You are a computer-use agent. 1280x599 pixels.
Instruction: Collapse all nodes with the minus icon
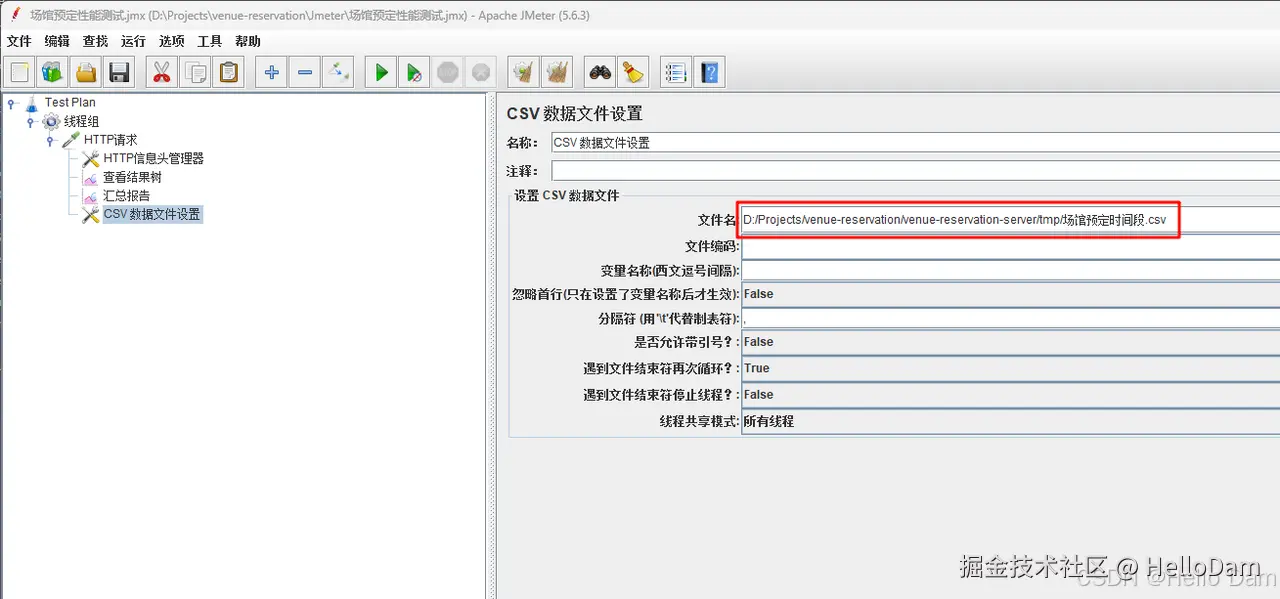[305, 72]
